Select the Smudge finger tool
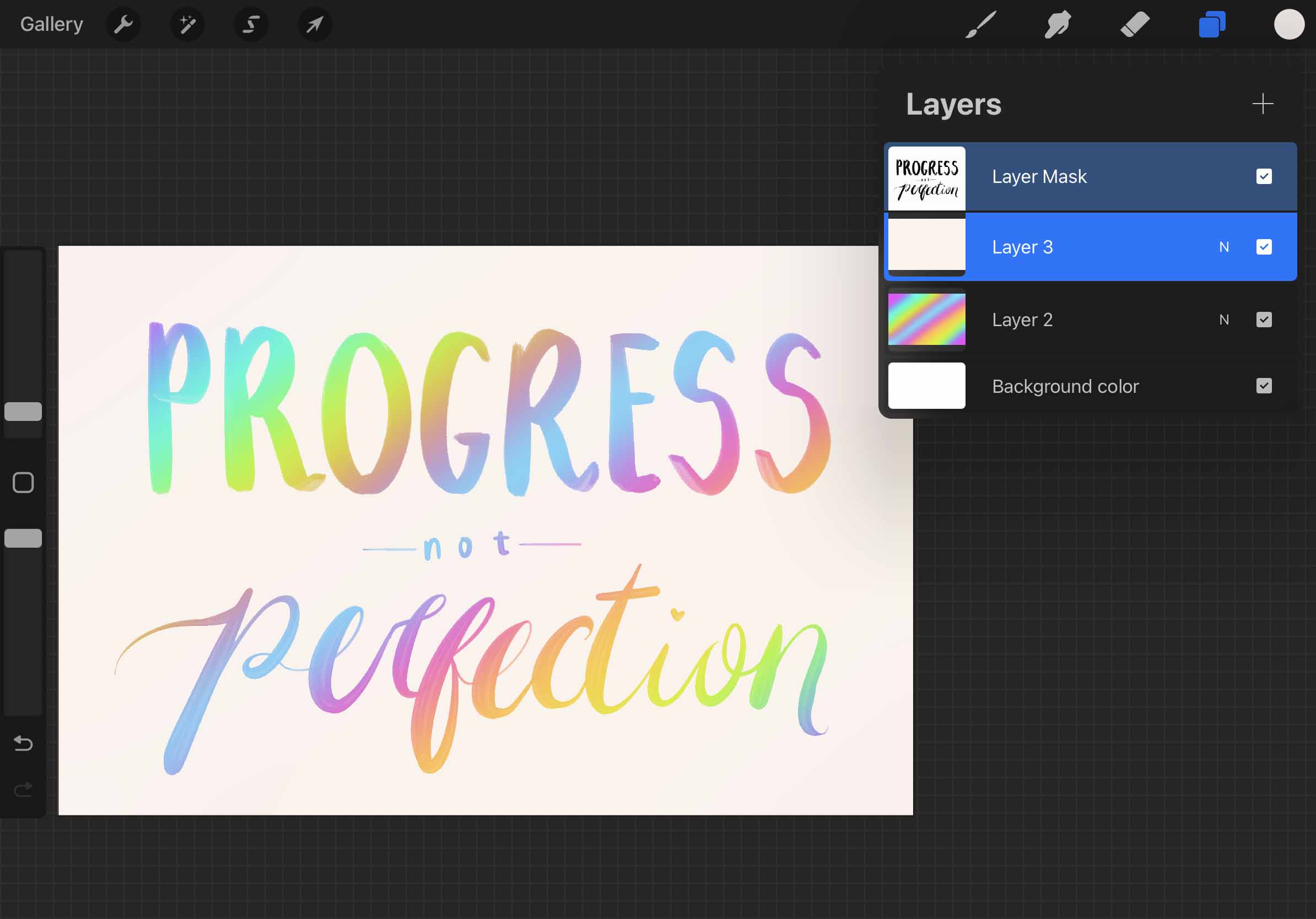 click(1058, 24)
